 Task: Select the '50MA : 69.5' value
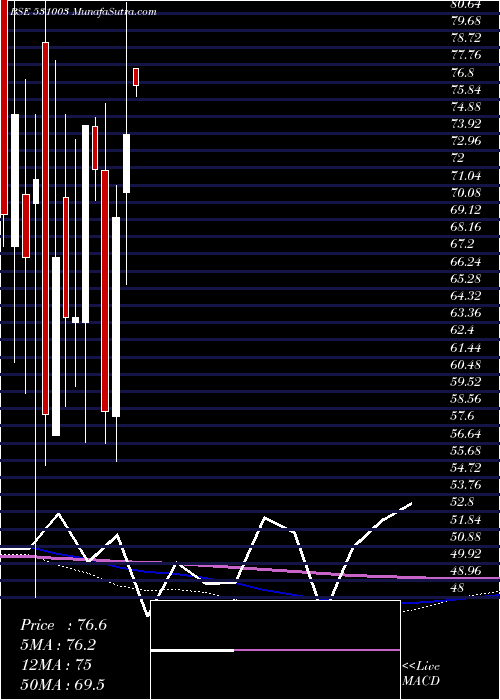coord(62,684)
